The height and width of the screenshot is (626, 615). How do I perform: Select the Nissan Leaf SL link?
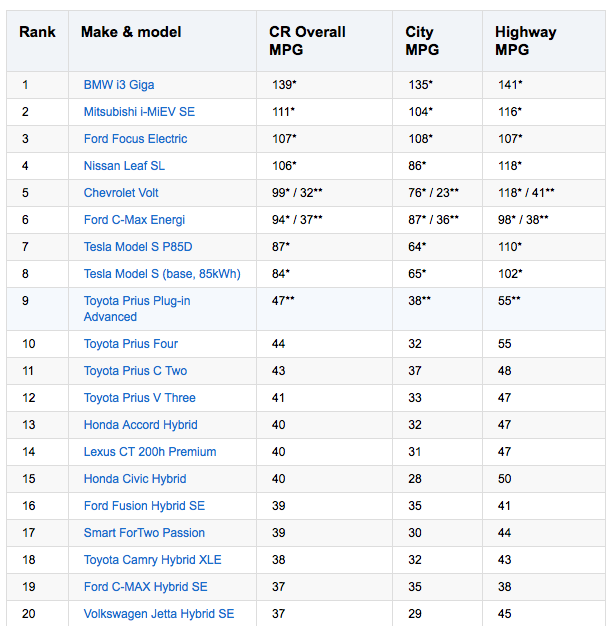point(124,166)
